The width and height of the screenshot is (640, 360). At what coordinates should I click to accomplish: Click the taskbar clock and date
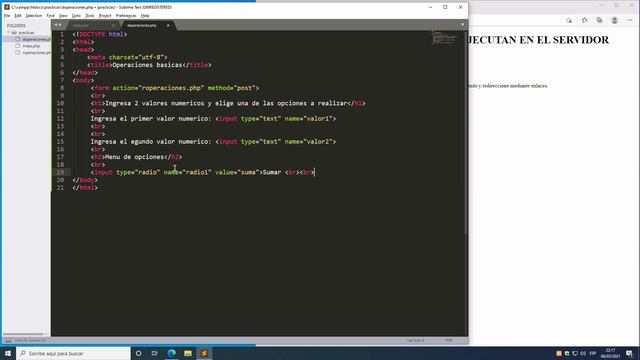click(x=610, y=353)
